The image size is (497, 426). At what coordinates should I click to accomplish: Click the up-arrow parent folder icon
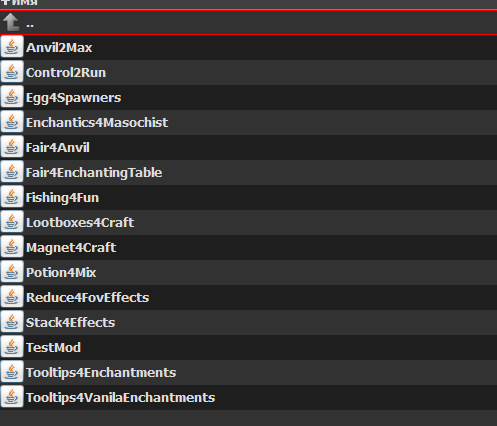pos(11,22)
